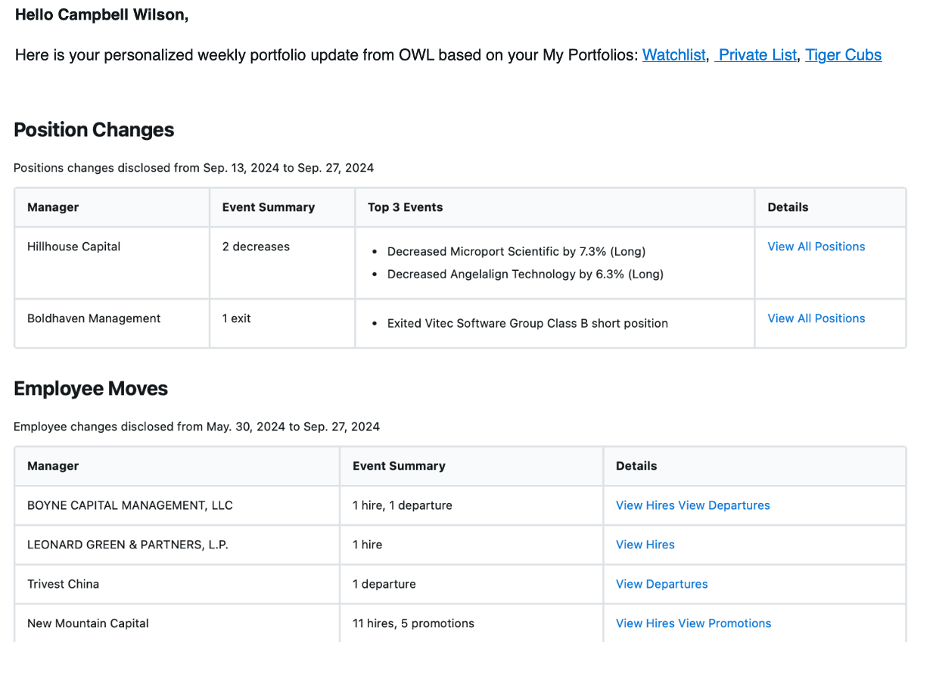
Task: Click employee changes disclosed date range text
Action: (x=196, y=427)
